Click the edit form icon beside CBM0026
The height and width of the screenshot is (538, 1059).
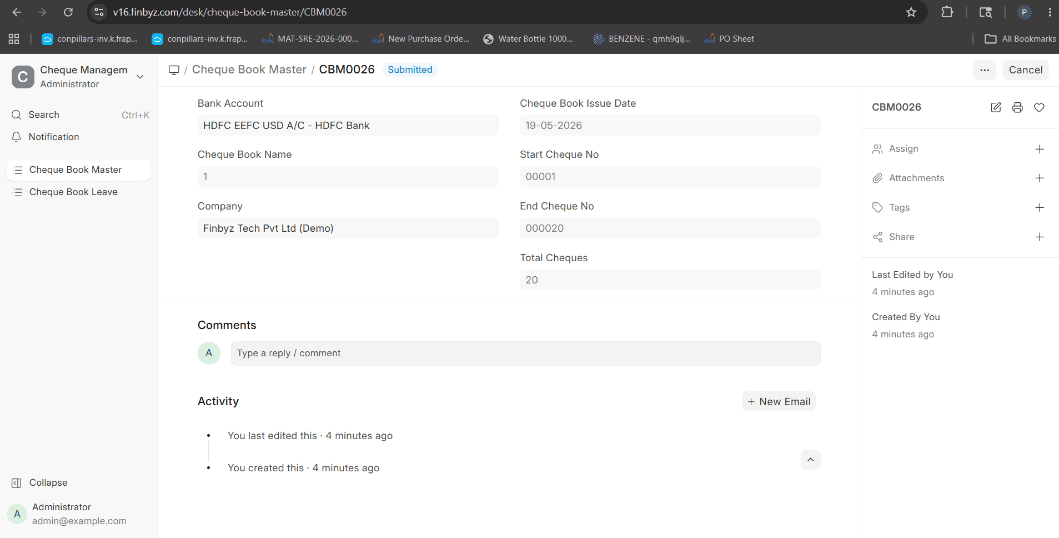tap(996, 107)
